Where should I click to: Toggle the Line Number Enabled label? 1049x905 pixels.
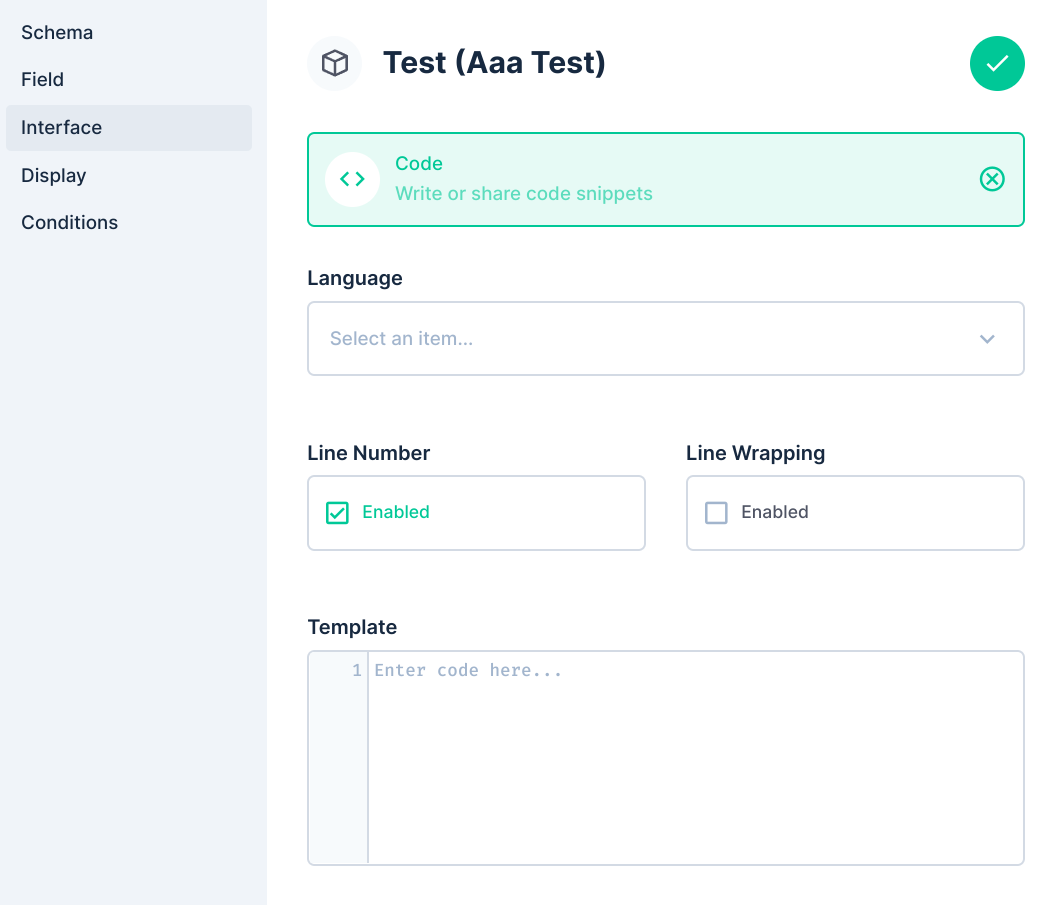[x=396, y=512]
